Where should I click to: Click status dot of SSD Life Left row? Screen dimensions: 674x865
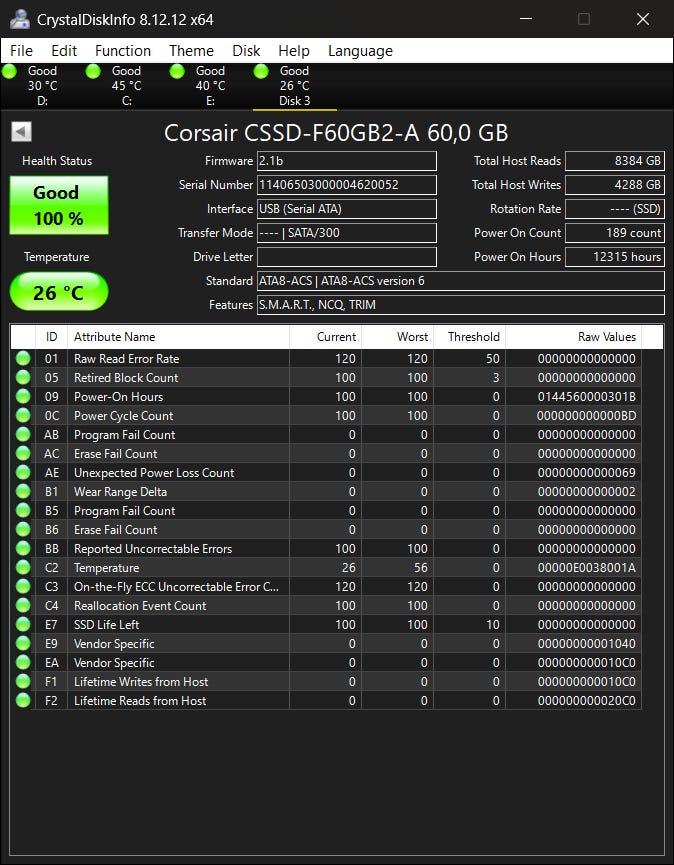click(23, 624)
